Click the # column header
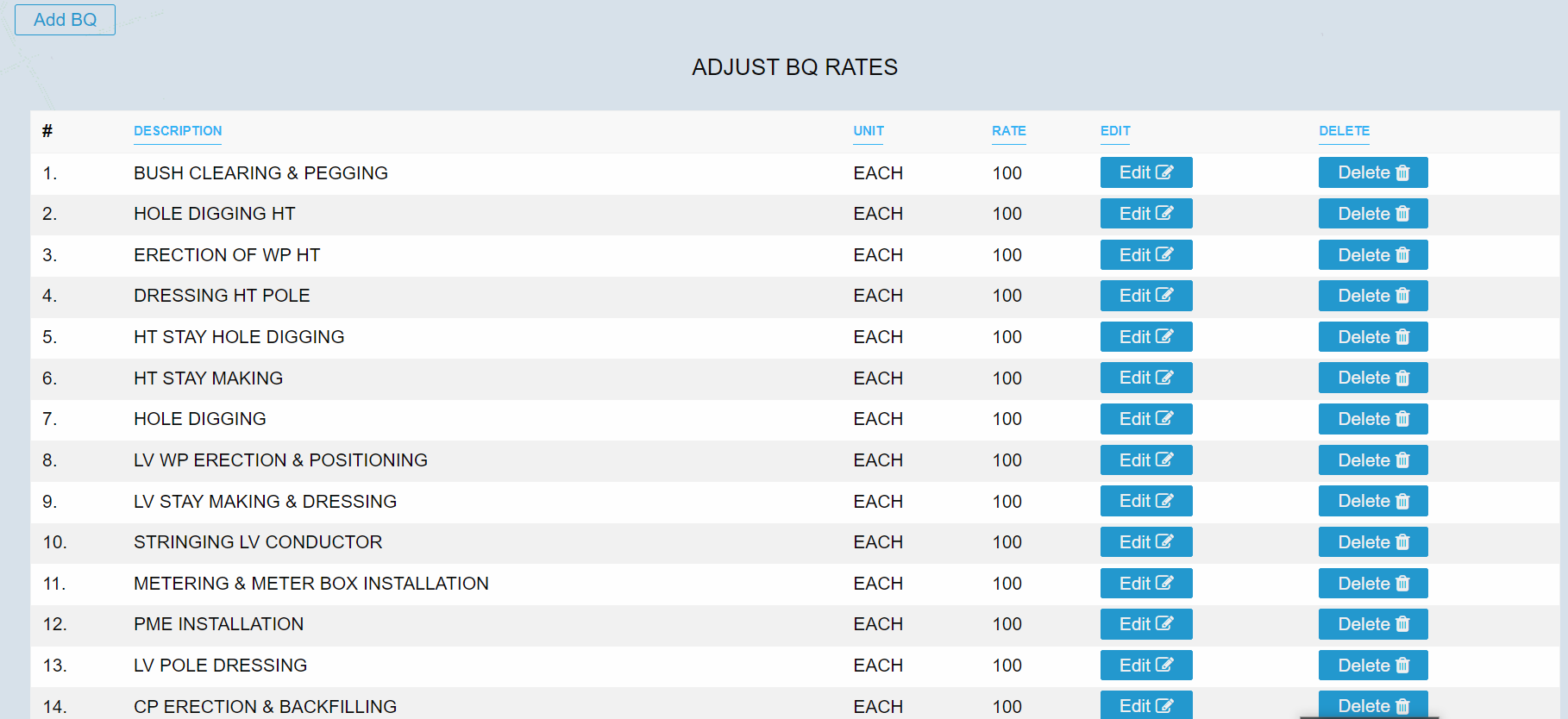Screen dimensions: 1568x719 (x=47, y=131)
